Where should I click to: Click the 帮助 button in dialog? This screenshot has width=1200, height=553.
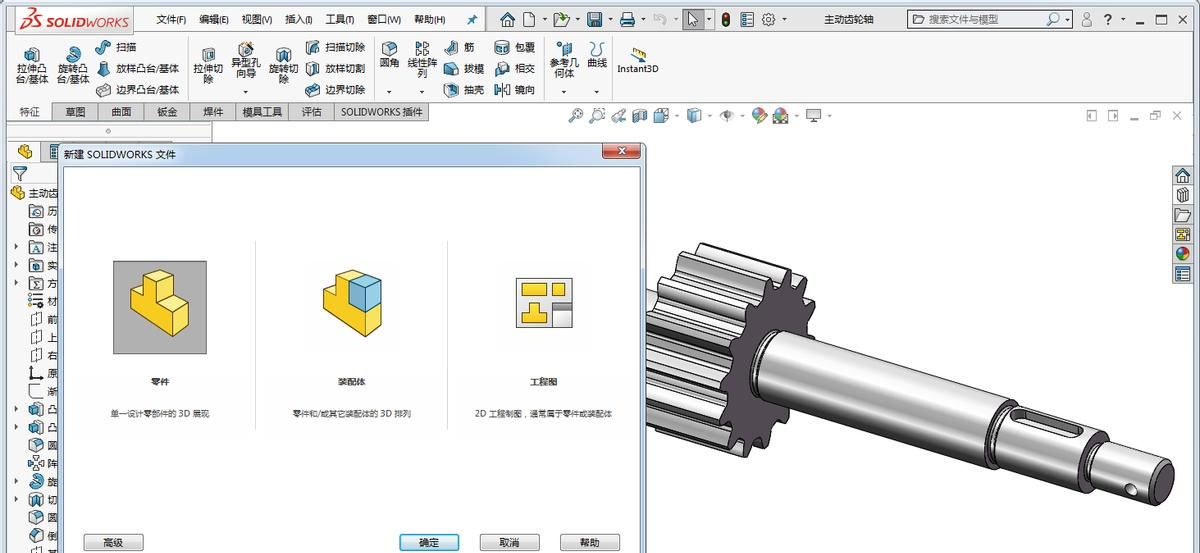coord(590,542)
